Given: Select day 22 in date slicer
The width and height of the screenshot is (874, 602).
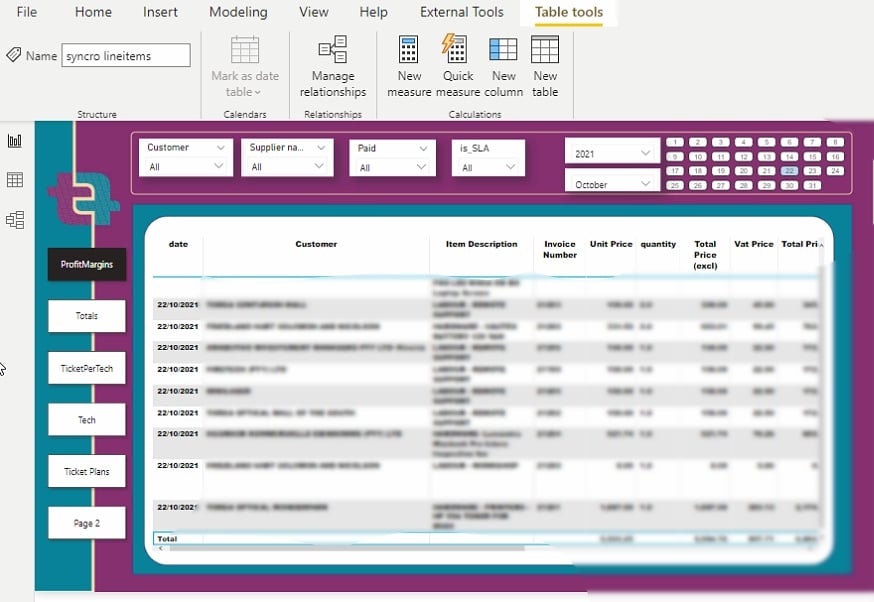Looking at the screenshot, I should (789, 171).
